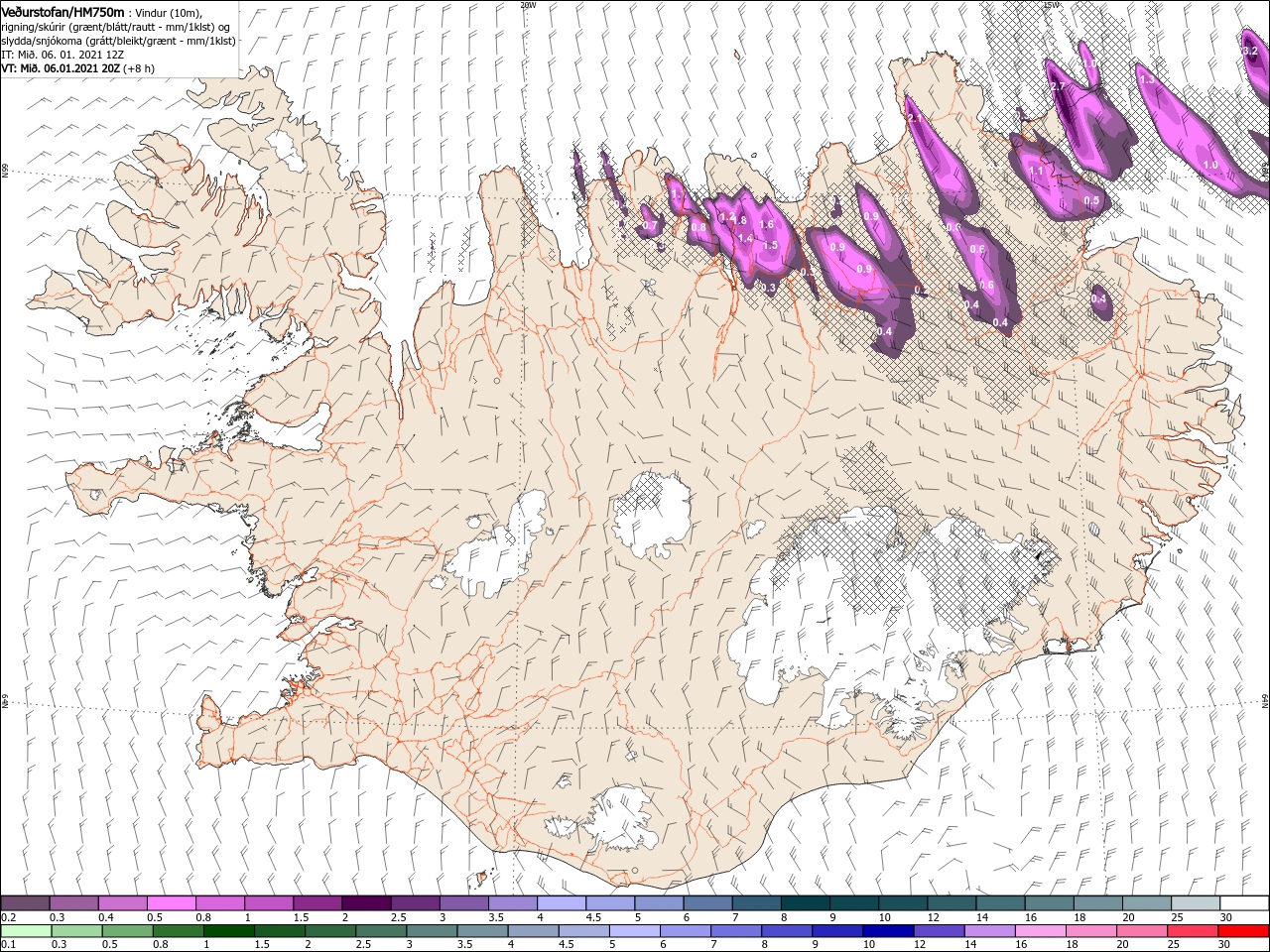Viewport: 1270px width, 952px height.
Task: Click the light lavender swatch right of 4 in the upper legend
Action: (561, 903)
